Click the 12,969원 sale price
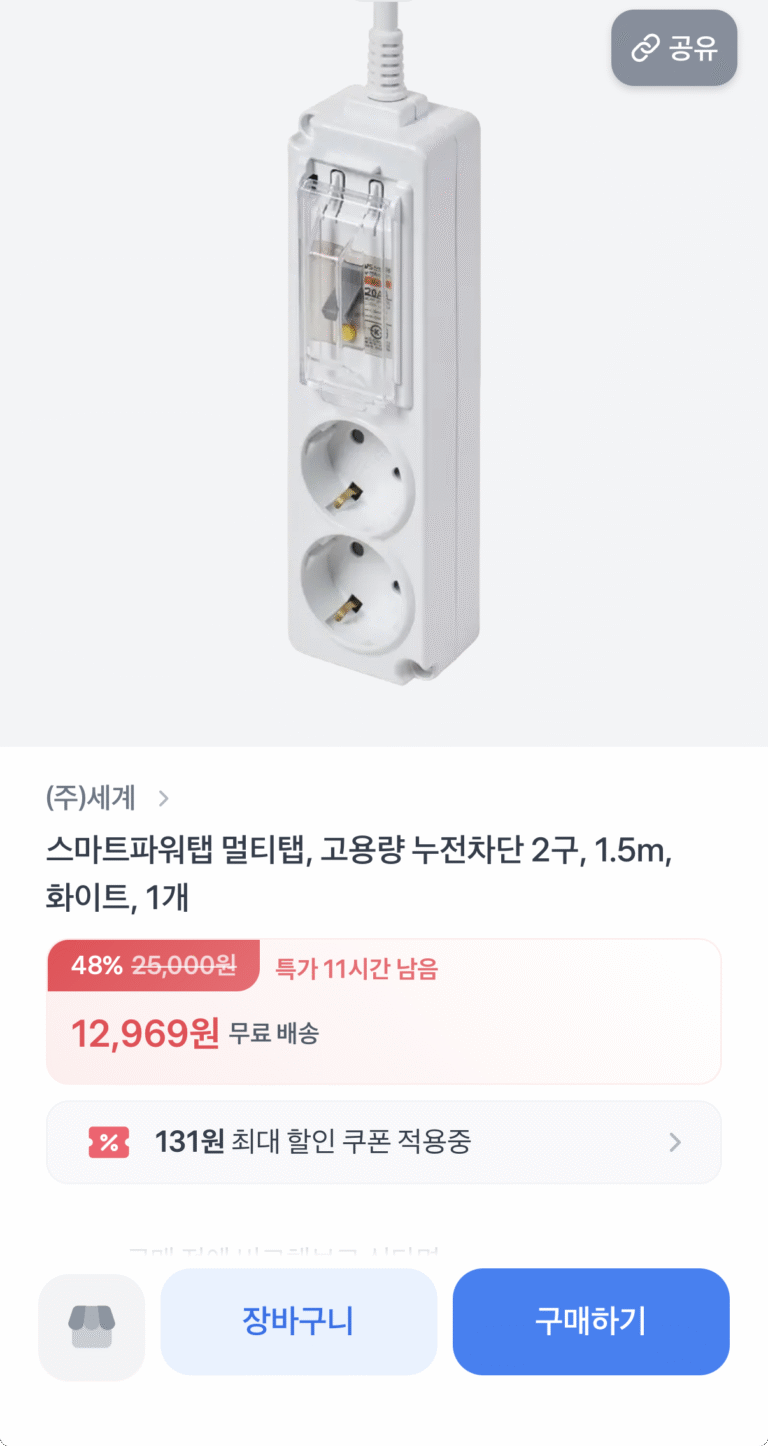The width and height of the screenshot is (768, 1446). [x=144, y=1033]
